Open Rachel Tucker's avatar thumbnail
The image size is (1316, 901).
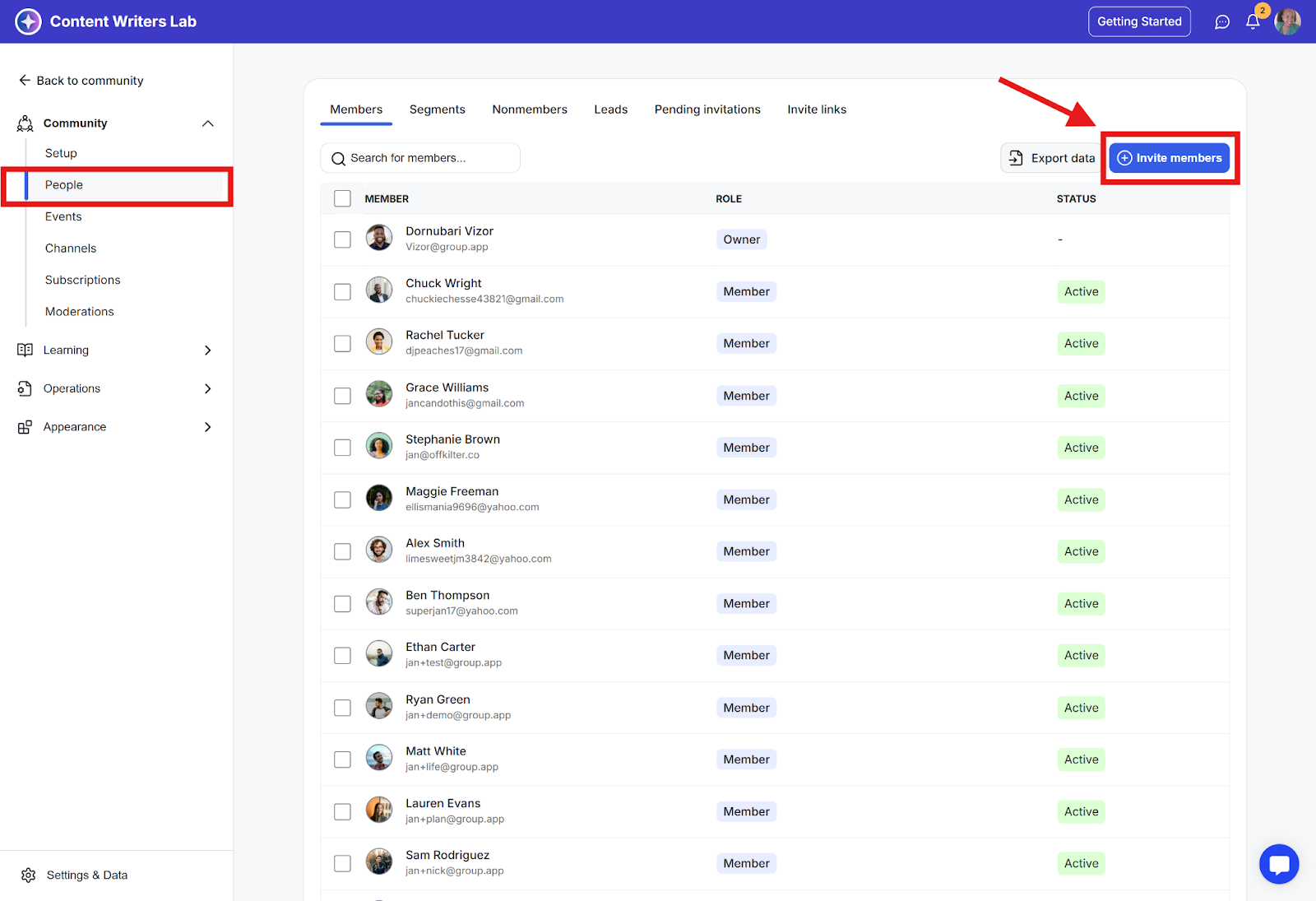pos(379,341)
